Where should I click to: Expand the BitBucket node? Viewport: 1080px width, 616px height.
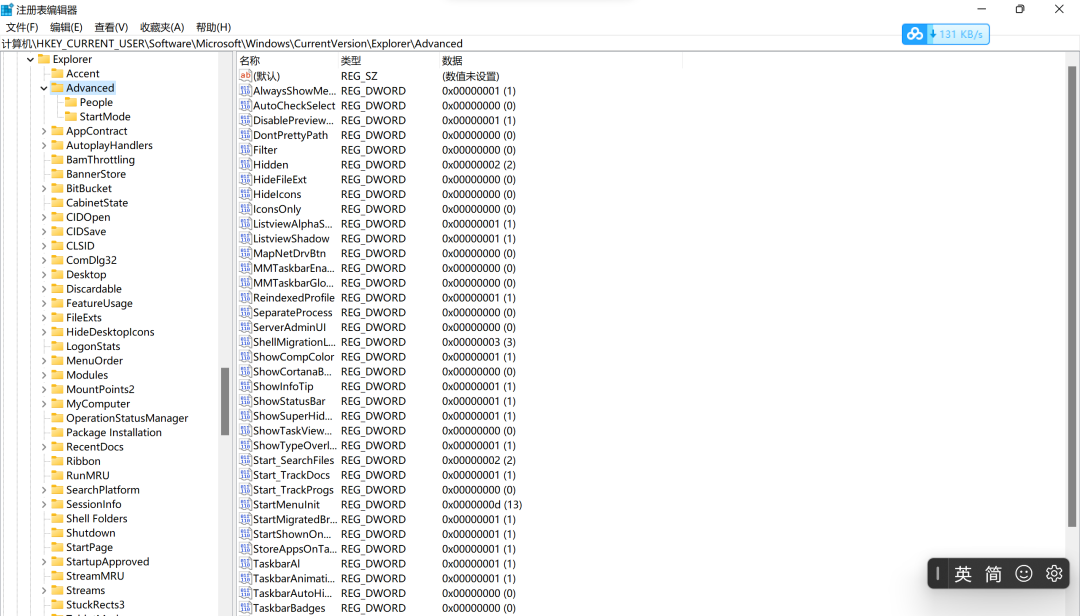click(x=44, y=188)
